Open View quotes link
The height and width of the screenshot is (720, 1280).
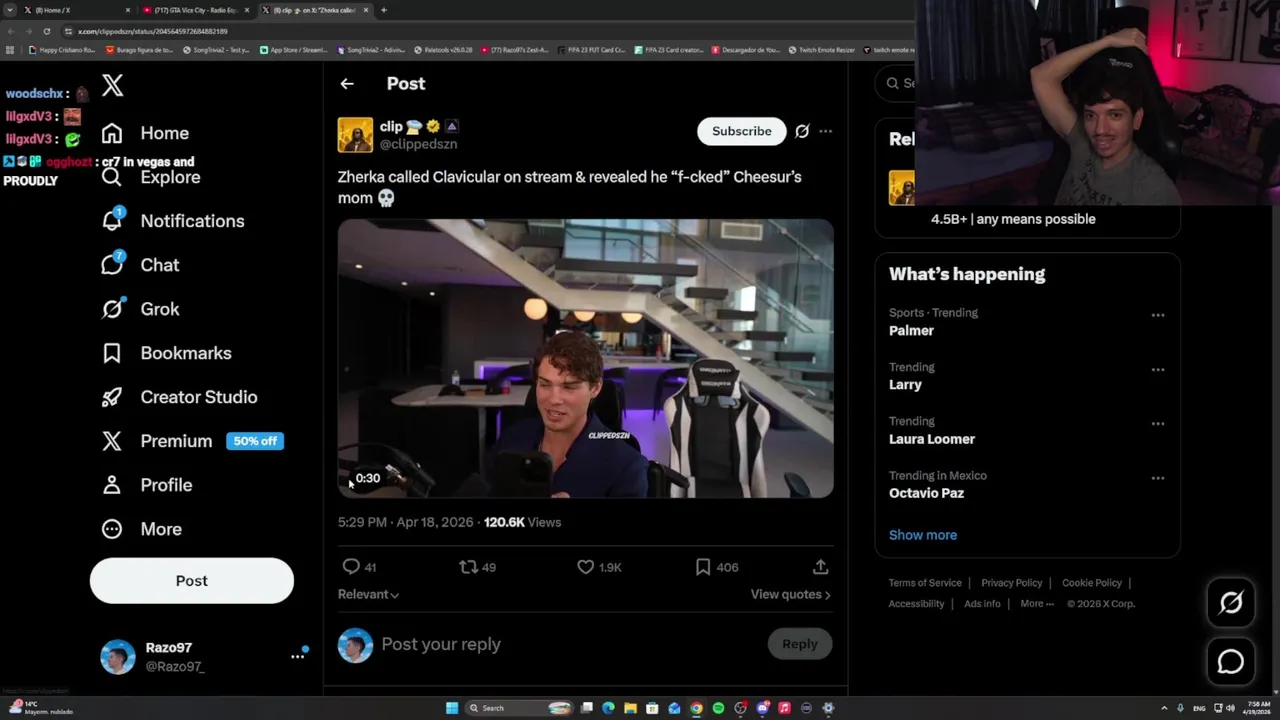click(790, 594)
